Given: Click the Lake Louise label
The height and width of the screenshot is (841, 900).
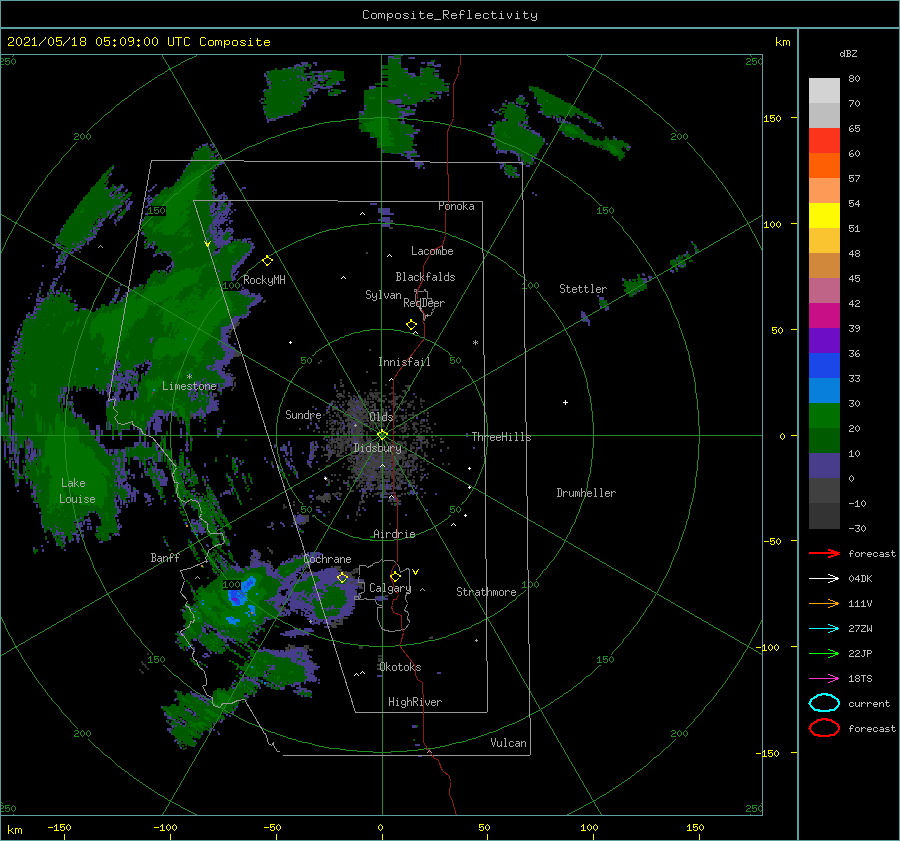Looking at the screenshot, I should pos(77,491).
